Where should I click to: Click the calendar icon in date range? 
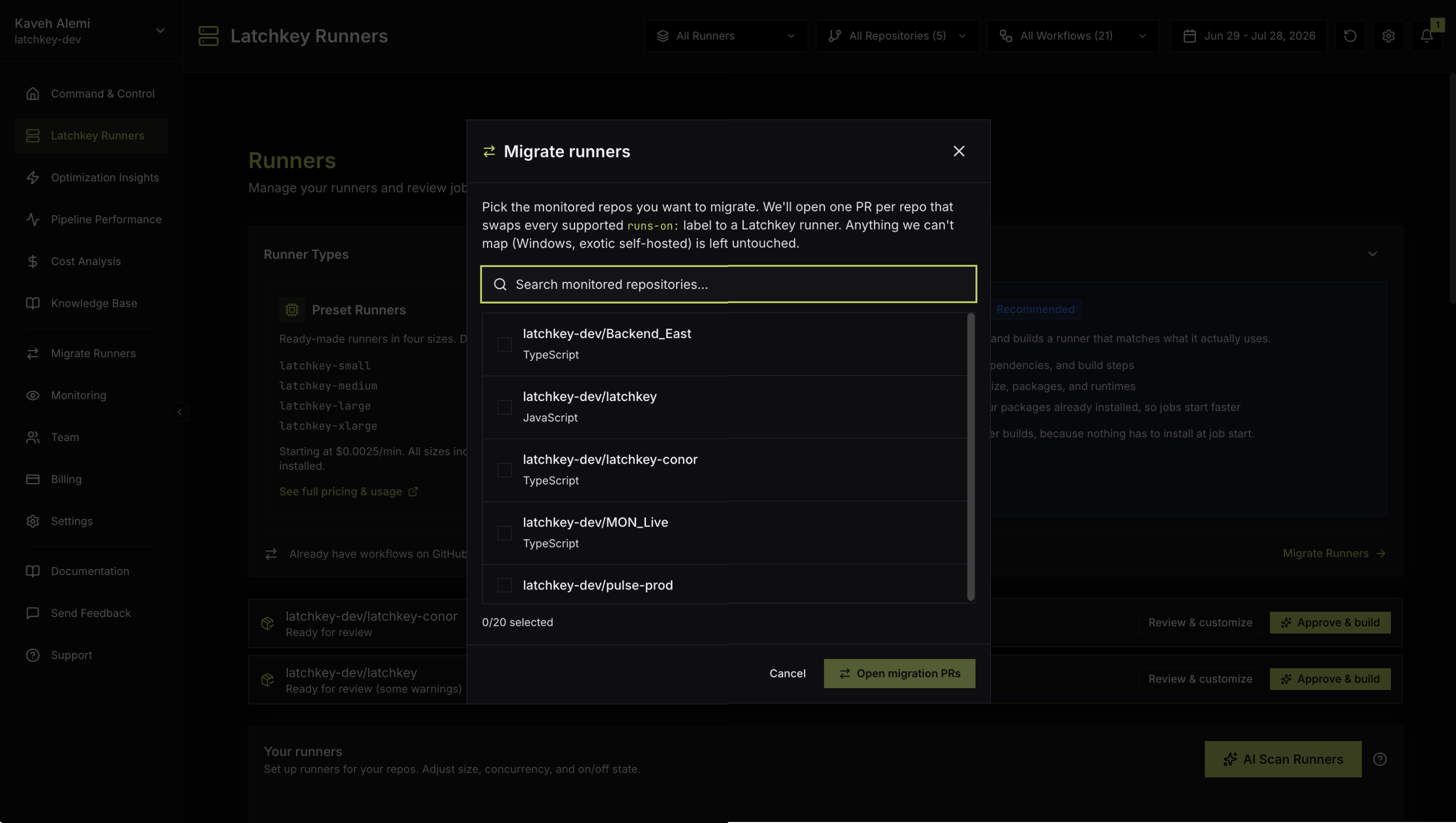[1189, 35]
